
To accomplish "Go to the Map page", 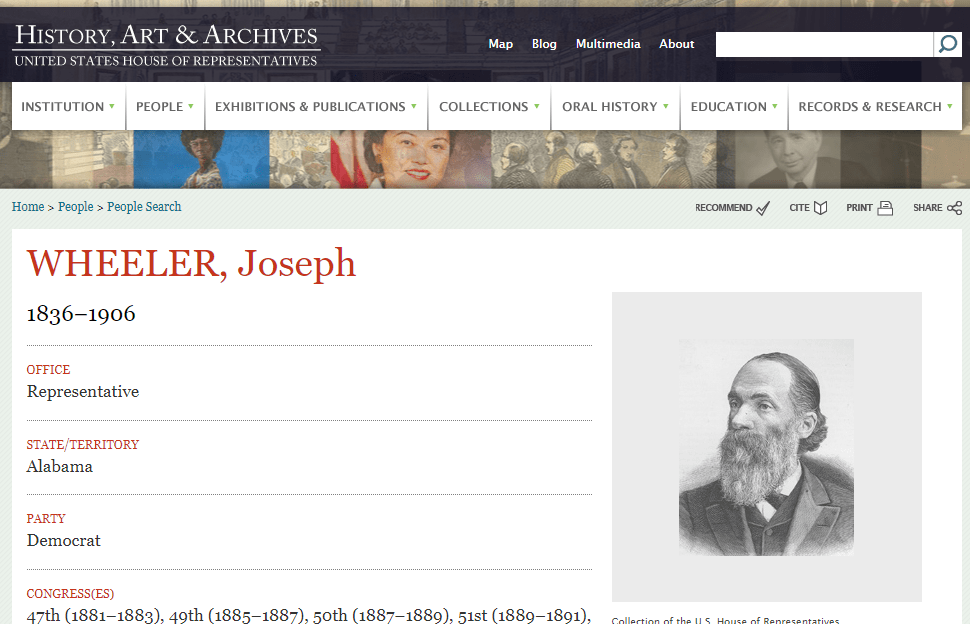I will click(x=500, y=44).
